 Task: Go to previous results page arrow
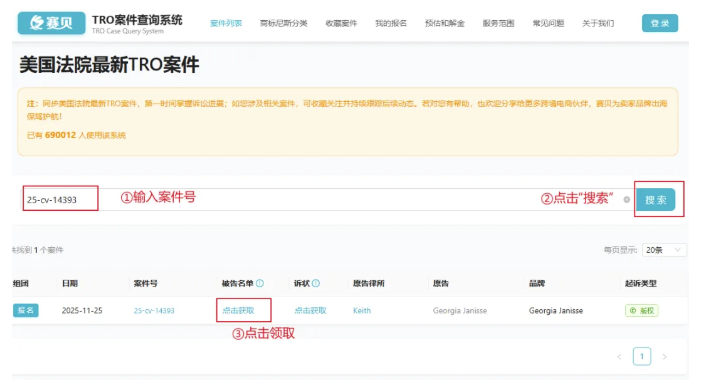tap(619, 357)
